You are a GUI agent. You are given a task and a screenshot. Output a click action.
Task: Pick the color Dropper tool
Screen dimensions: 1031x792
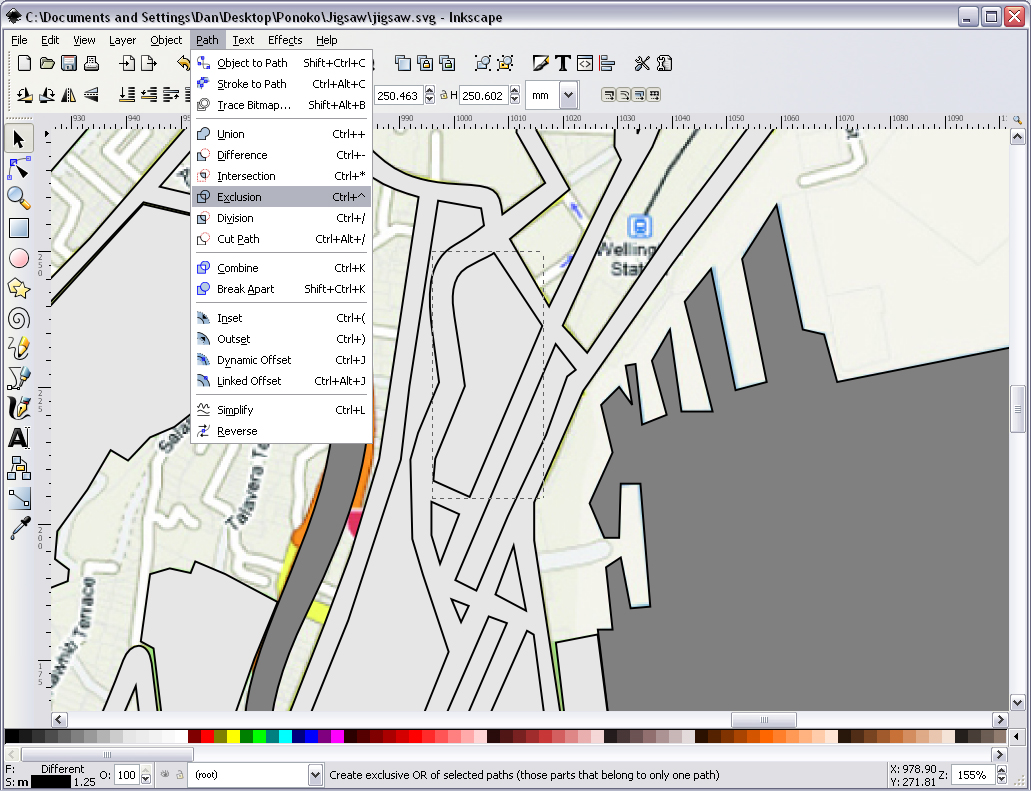pyautogui.click(x=19, y=528)
